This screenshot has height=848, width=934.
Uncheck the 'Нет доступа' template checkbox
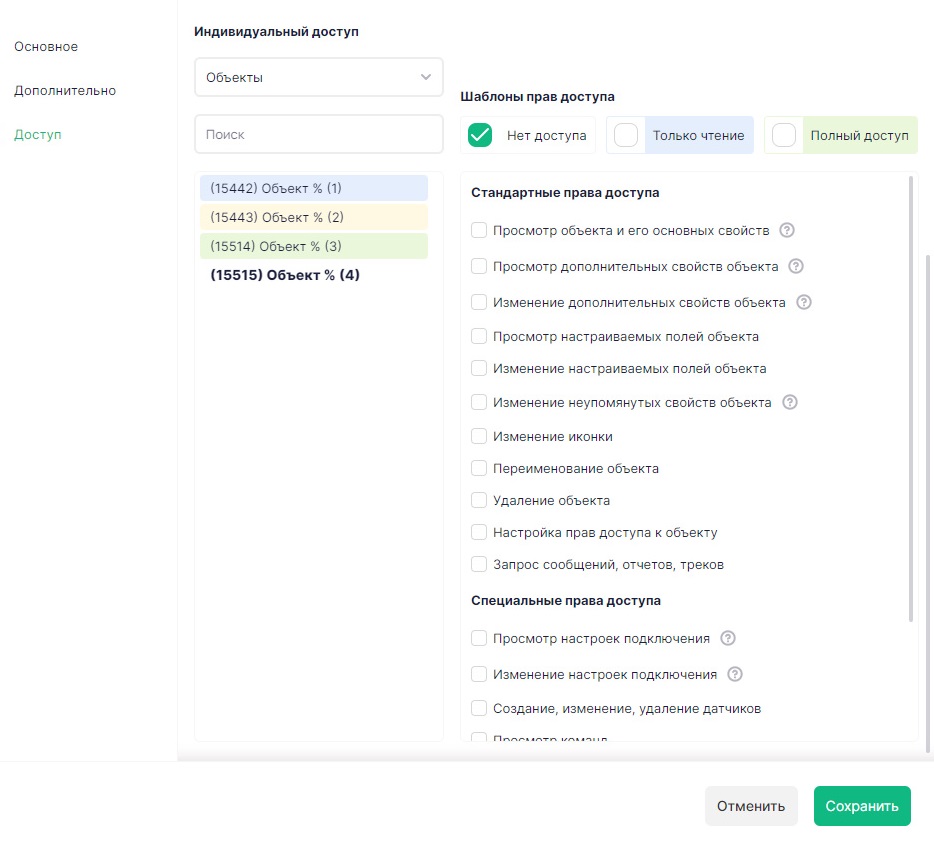pos(480,135)
